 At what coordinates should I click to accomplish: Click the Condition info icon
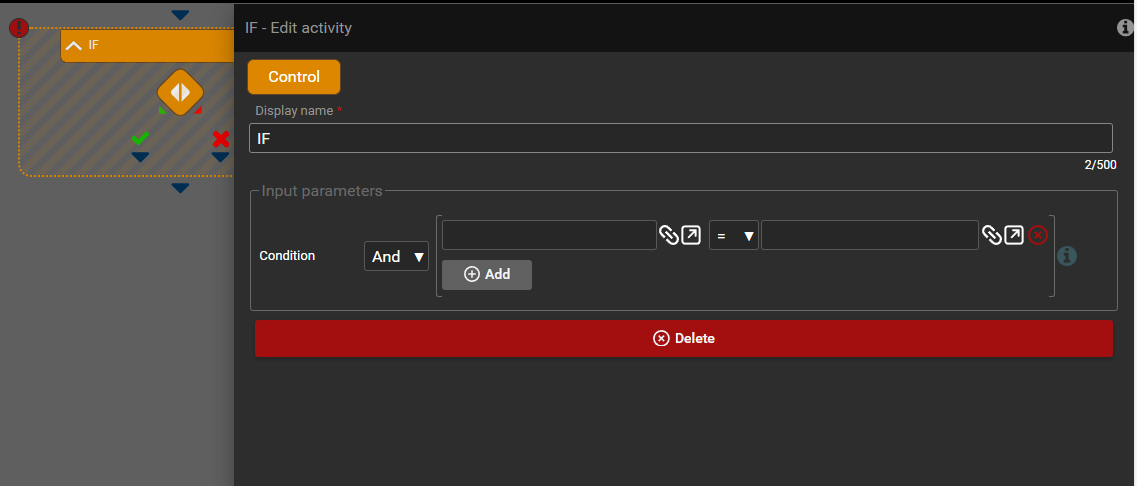(x=1067, y=256)
